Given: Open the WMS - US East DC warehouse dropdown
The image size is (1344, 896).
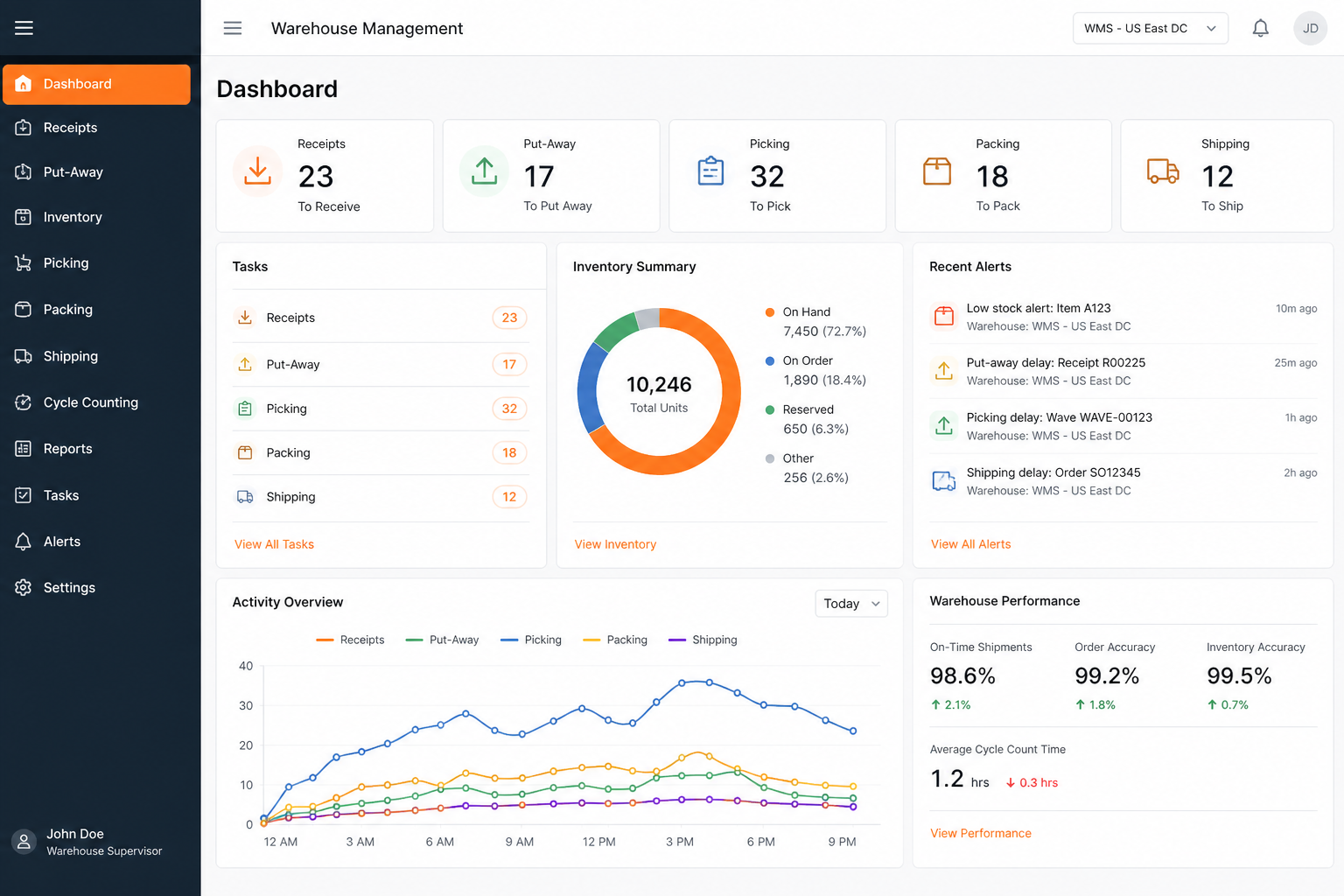Looking at the screenshot, I should 1150,28.
